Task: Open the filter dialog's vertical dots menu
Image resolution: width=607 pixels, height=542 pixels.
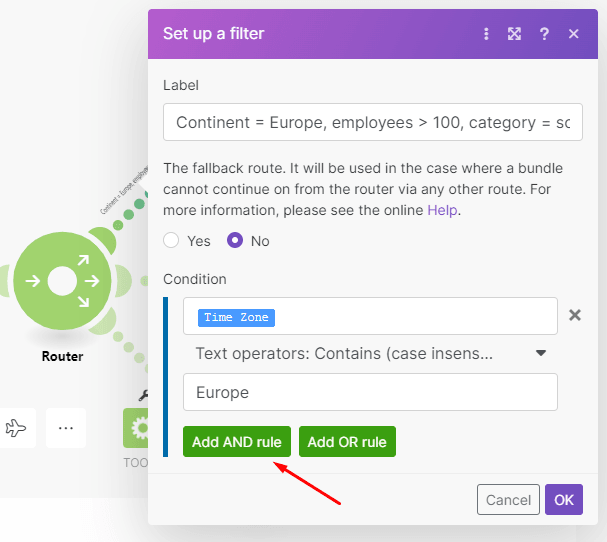Action: [487, 34]
